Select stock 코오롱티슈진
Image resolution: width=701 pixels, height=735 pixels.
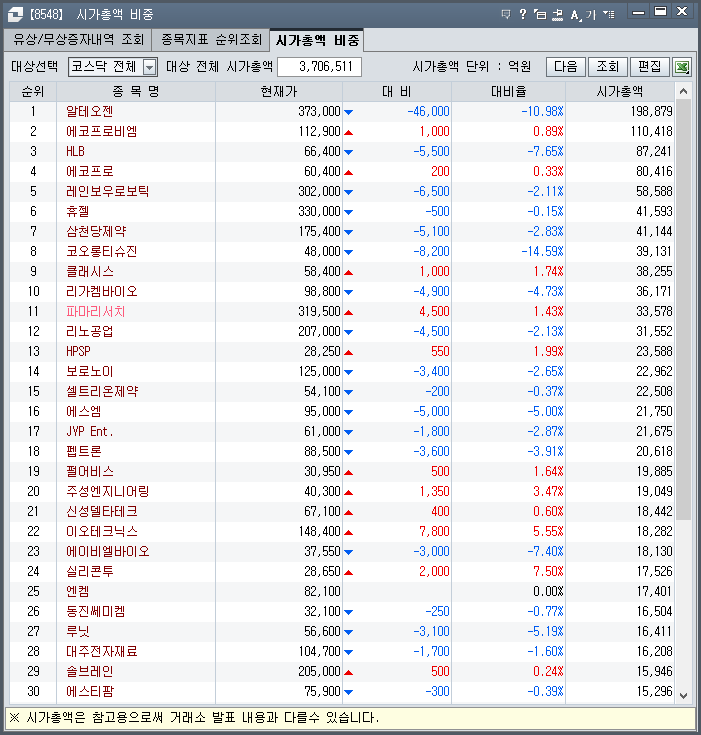[x=101, y=252]
